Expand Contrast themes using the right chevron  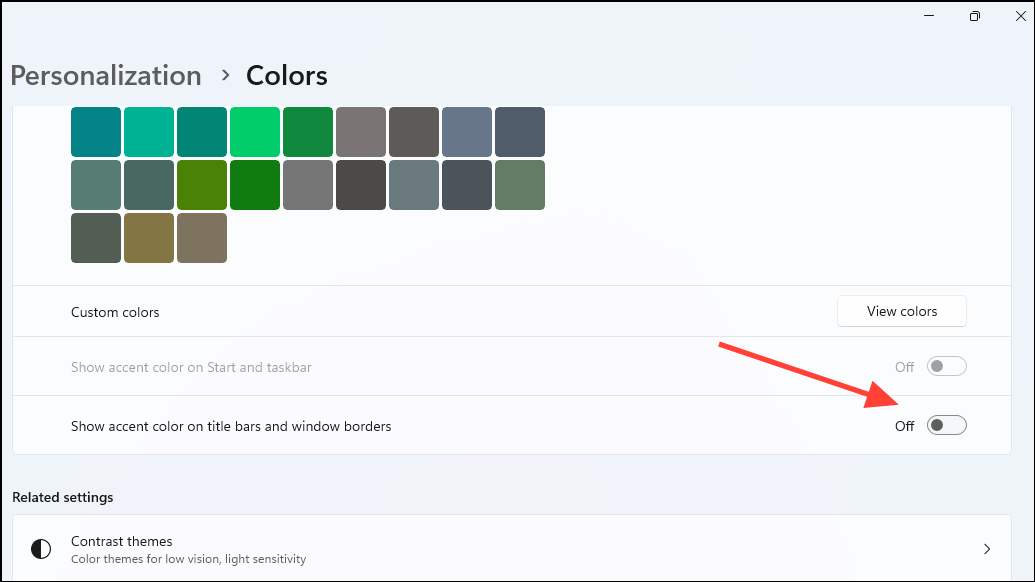[988, 548]
